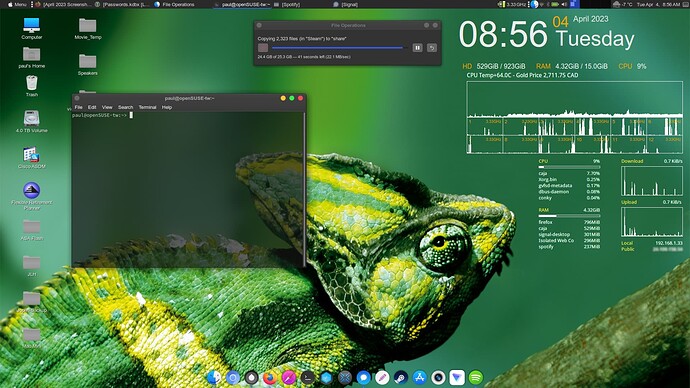
Task: Open the Edit menu in terminal
Action: (x=92, y=107)
